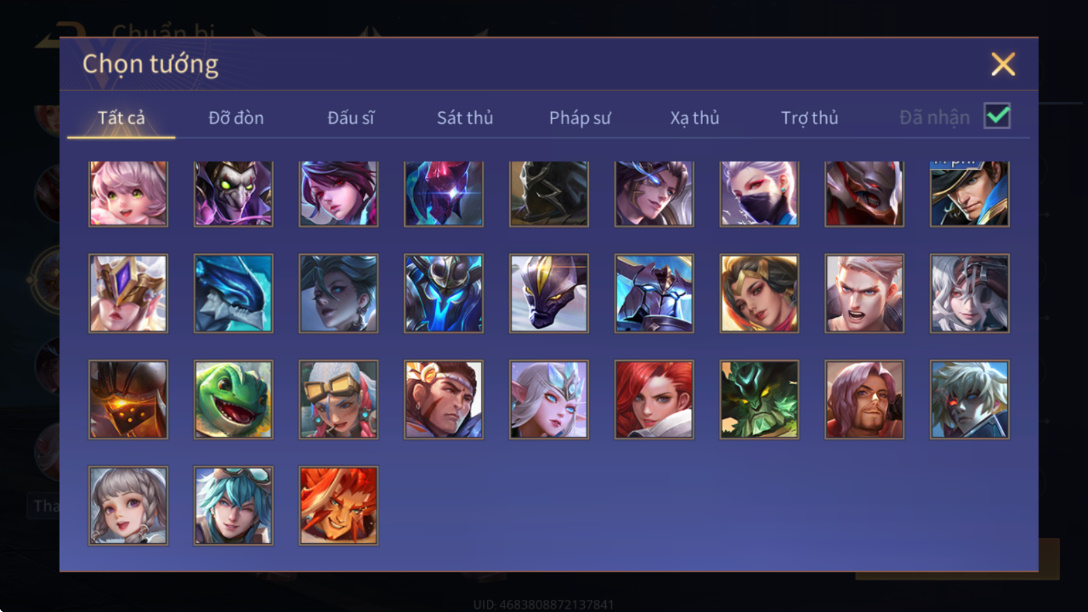
Task: Select the hero wearing a black face mask
Action: (x=759, y=194)
